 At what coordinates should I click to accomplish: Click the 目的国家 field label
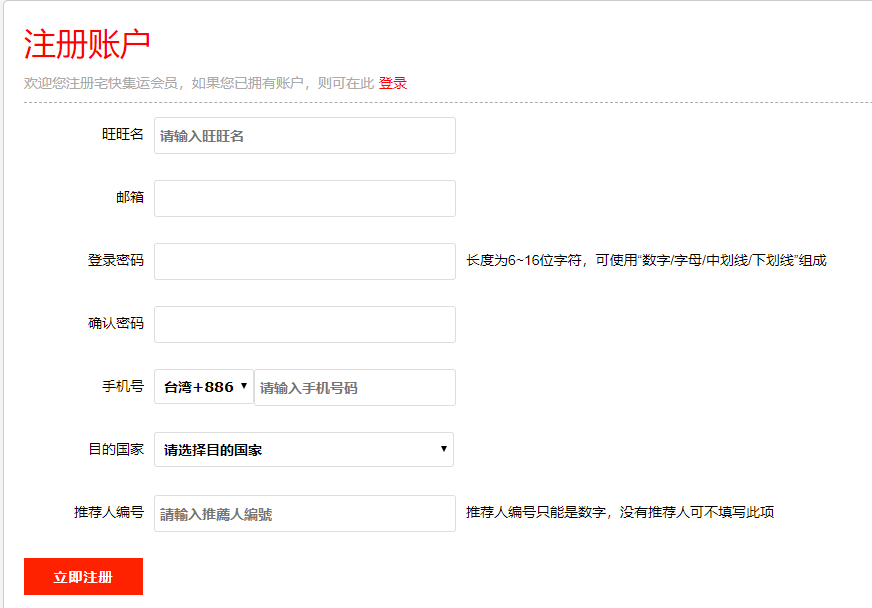click(115, 449)
